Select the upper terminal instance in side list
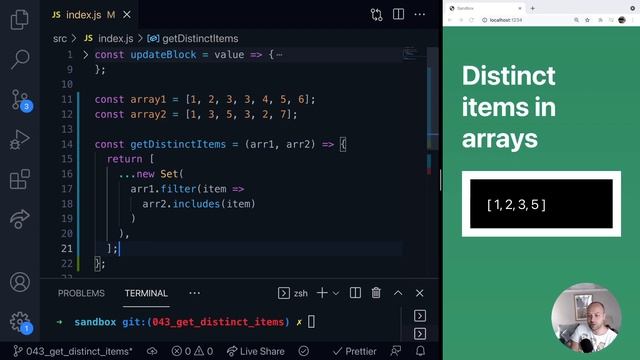 click(x=420, y=316)
